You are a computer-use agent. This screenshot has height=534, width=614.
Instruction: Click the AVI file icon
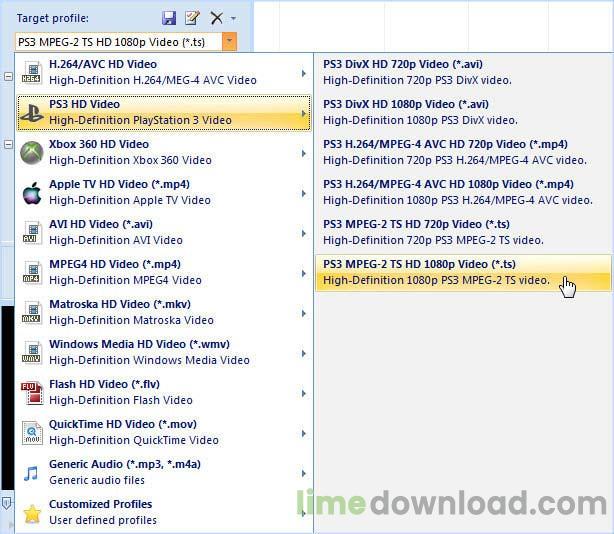point(31,233)
